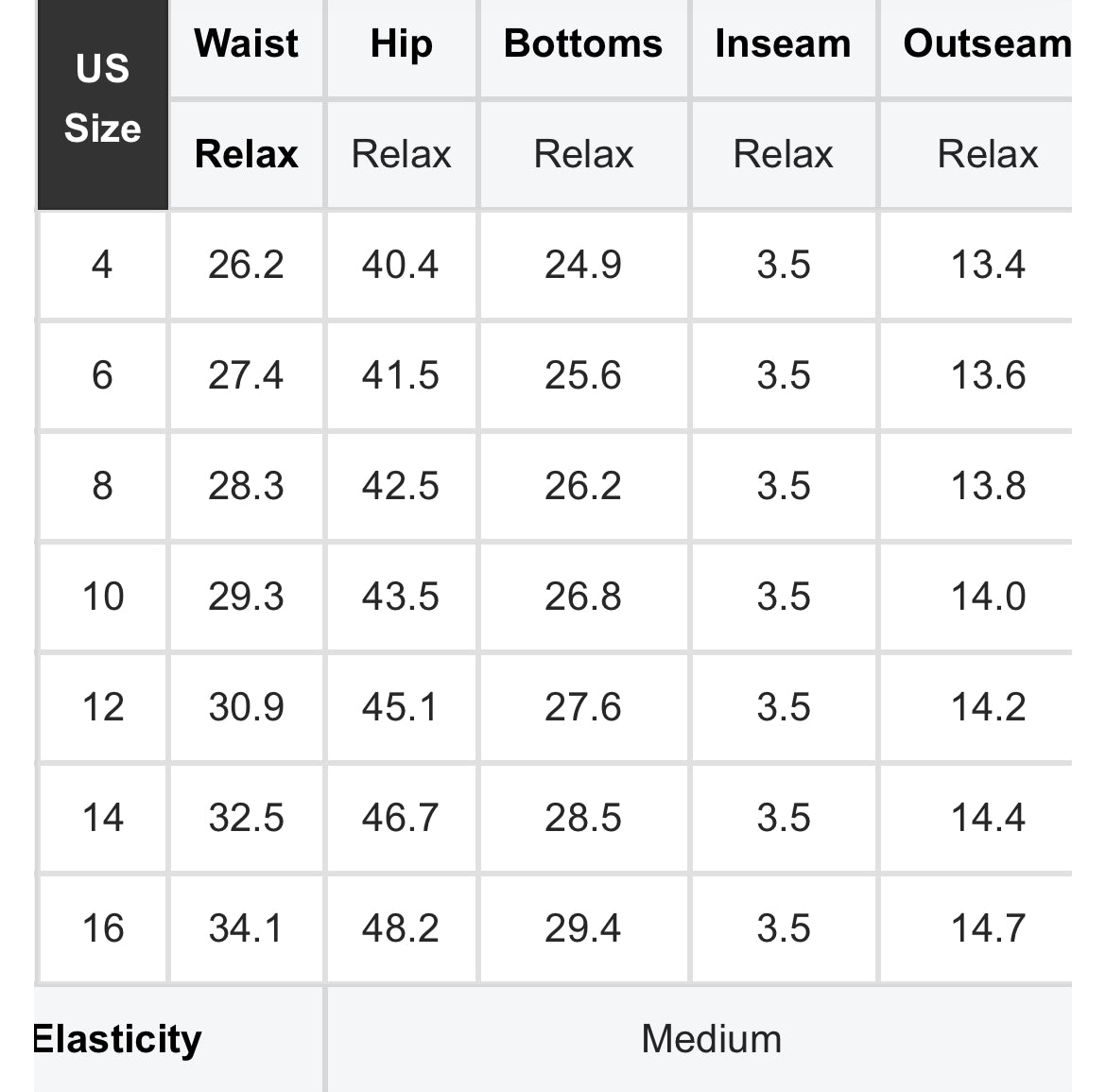Click the Elasticity row label
The width and height of the screenshot is (1106, 1092).
point(117,1039)
